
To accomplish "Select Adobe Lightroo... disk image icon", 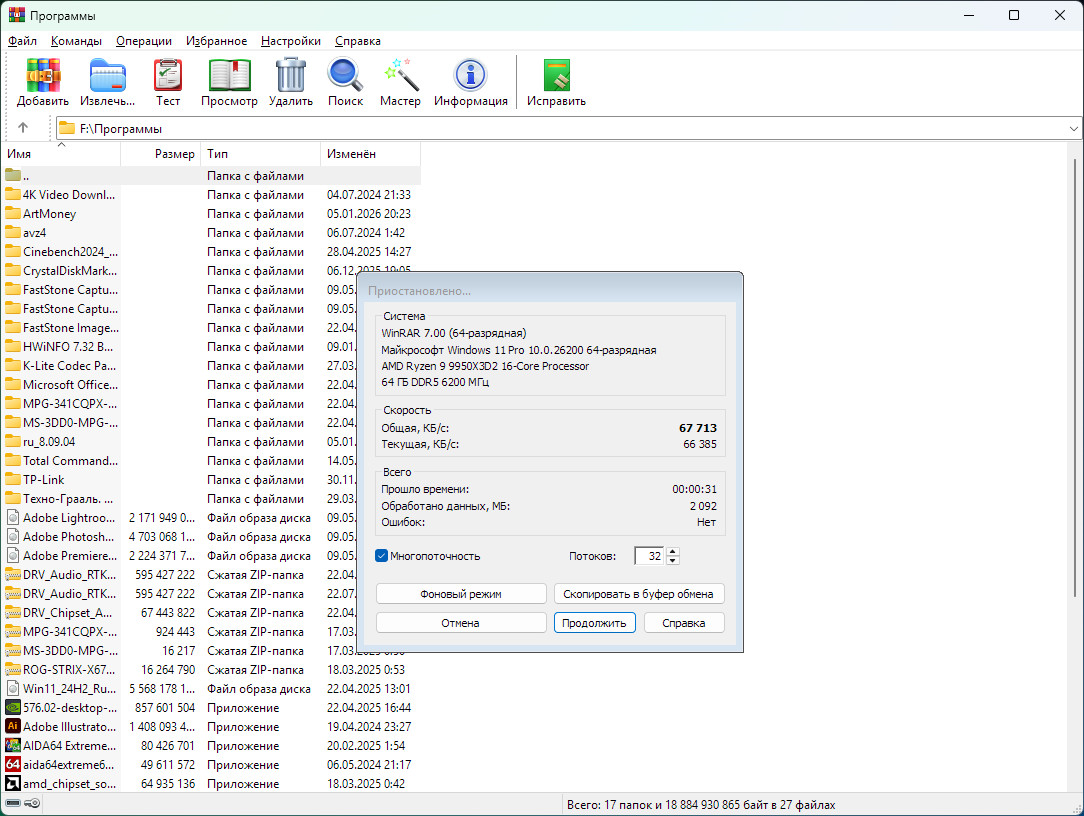I will coord(12,517).
